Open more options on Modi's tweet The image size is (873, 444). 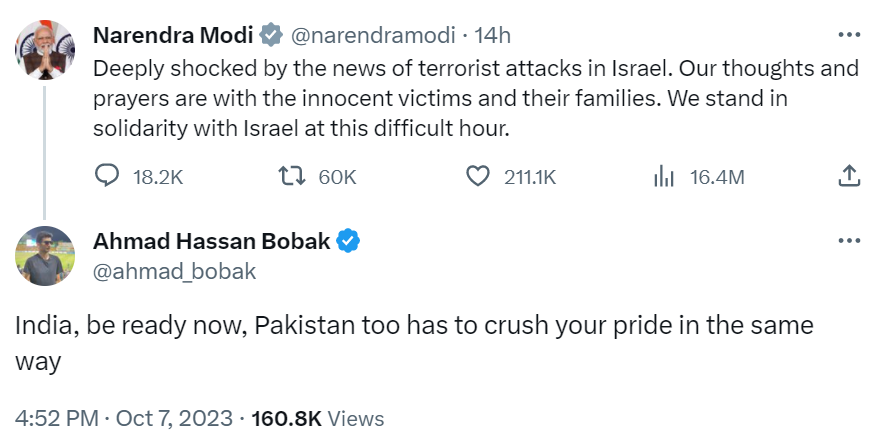[848, 35]
